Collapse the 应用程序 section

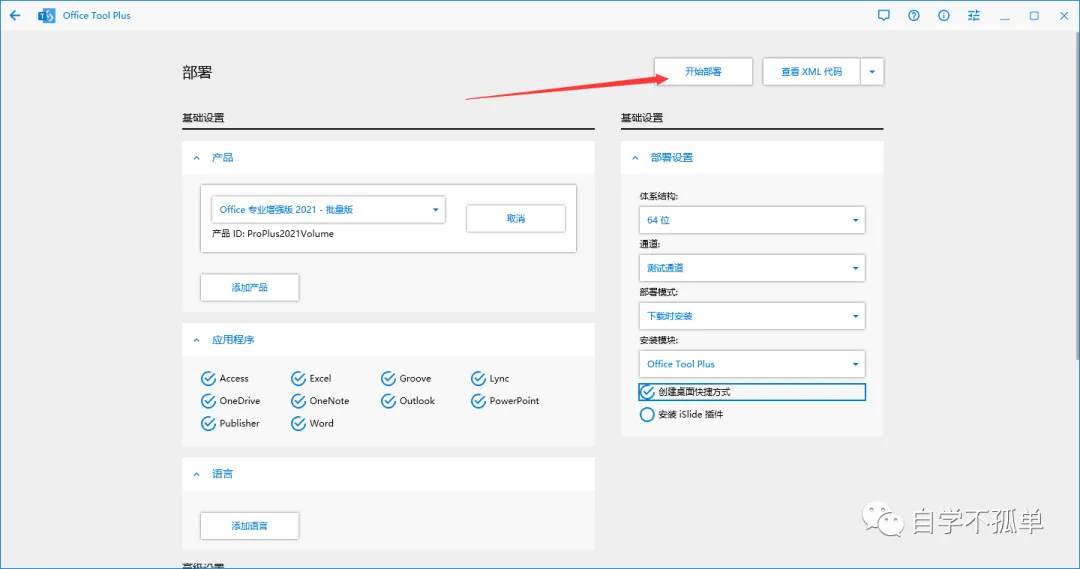pos(196,340)
